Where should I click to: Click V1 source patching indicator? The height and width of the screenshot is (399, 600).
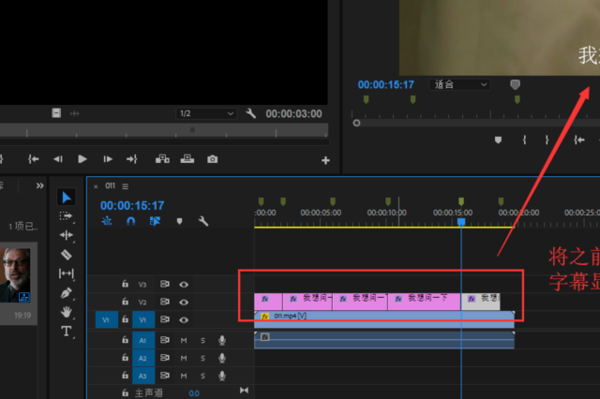pos(106,320)
